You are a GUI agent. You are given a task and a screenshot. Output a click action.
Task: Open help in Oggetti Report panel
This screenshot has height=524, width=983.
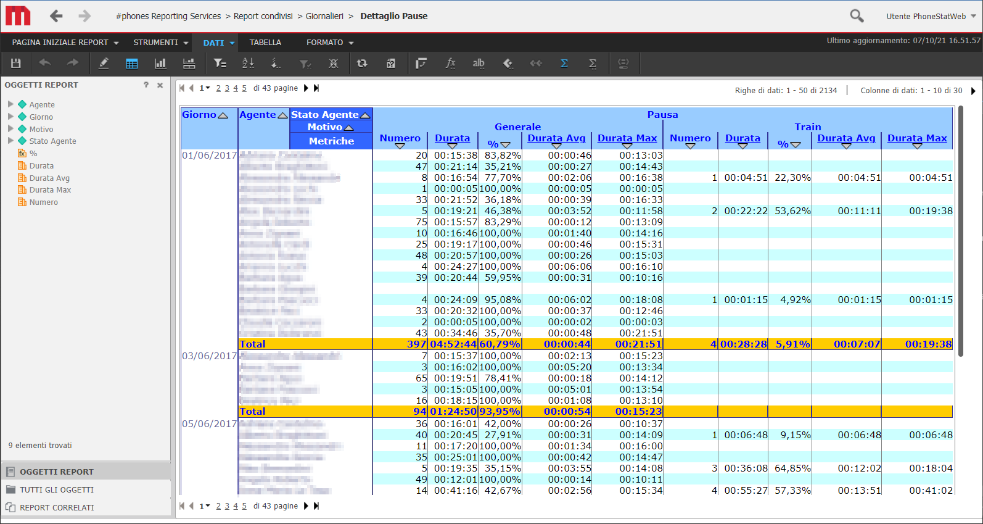click(x=146, y=85)
